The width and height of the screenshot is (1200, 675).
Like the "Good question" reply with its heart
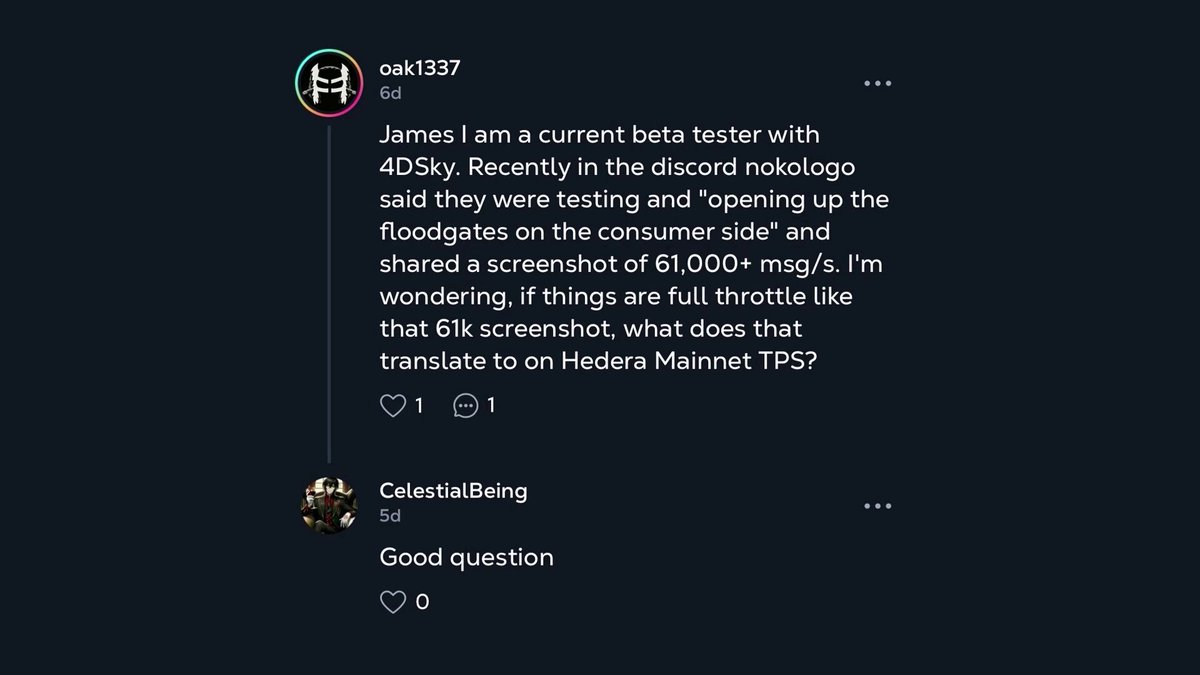tap(393, 602)
